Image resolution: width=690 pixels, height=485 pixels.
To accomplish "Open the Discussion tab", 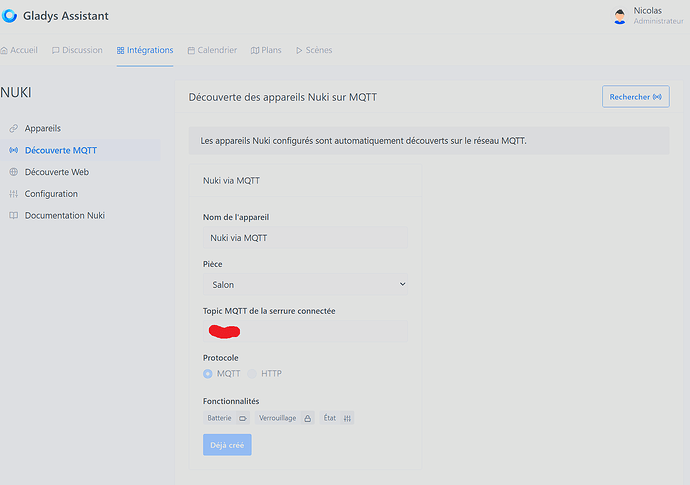I will [x=77, y=50].
